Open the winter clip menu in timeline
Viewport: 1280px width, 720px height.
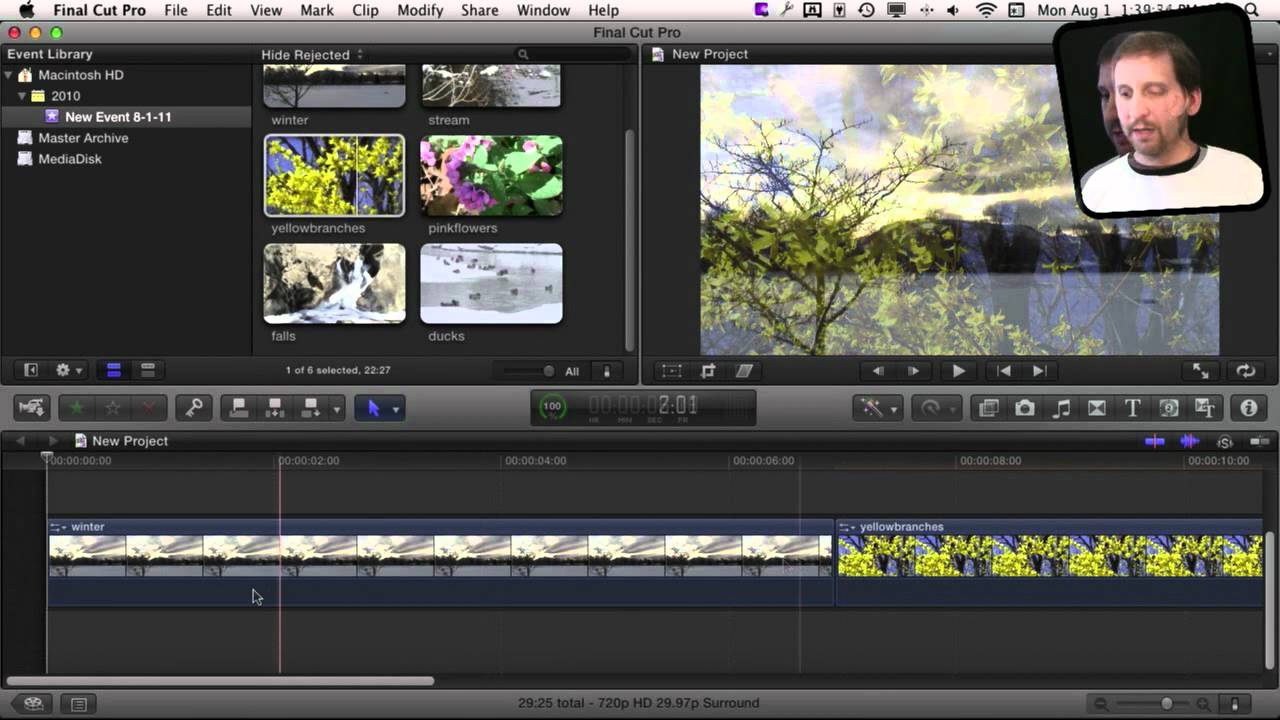59,527
